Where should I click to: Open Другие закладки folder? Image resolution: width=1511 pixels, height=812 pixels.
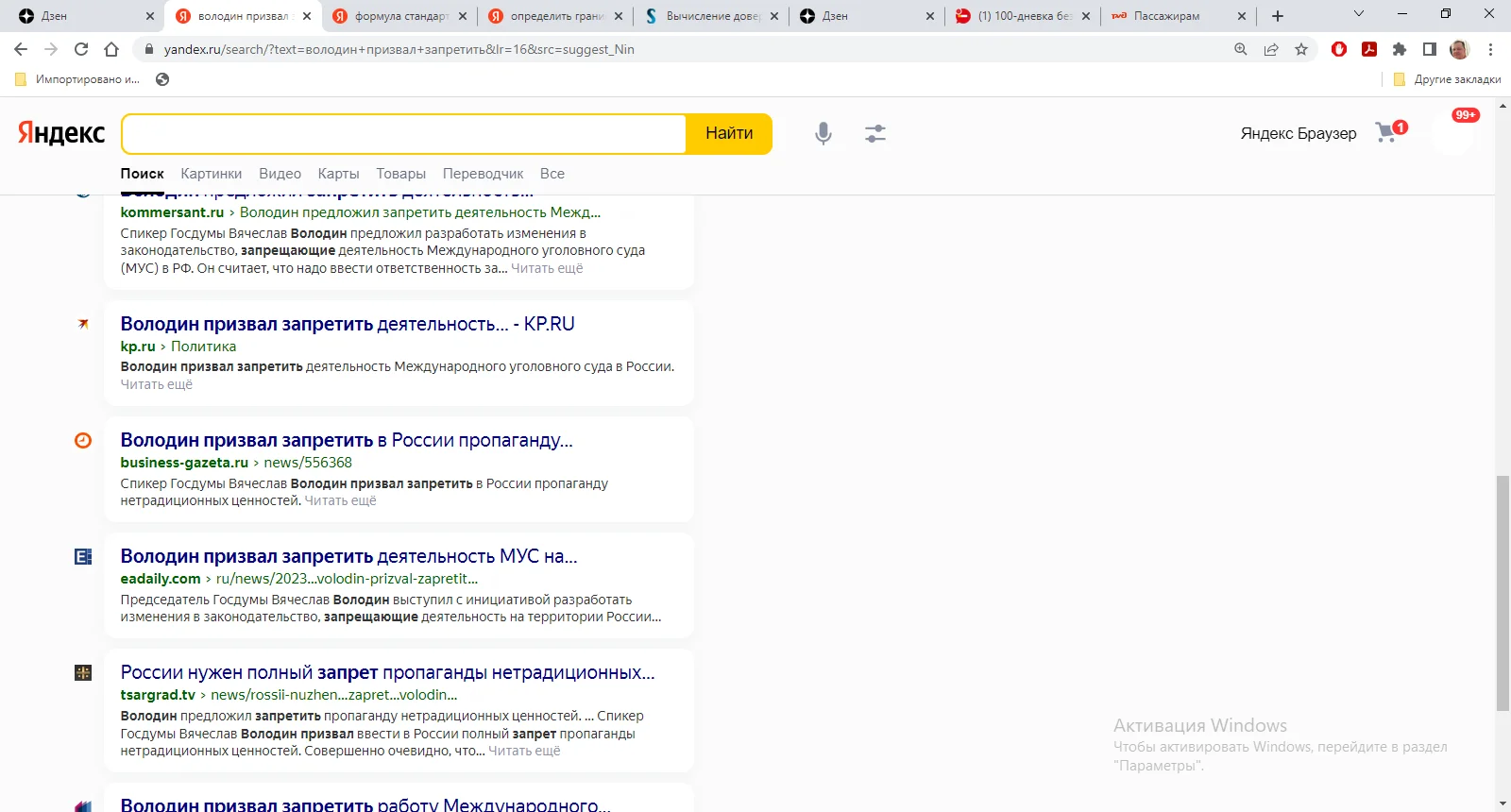(1447, 79)
